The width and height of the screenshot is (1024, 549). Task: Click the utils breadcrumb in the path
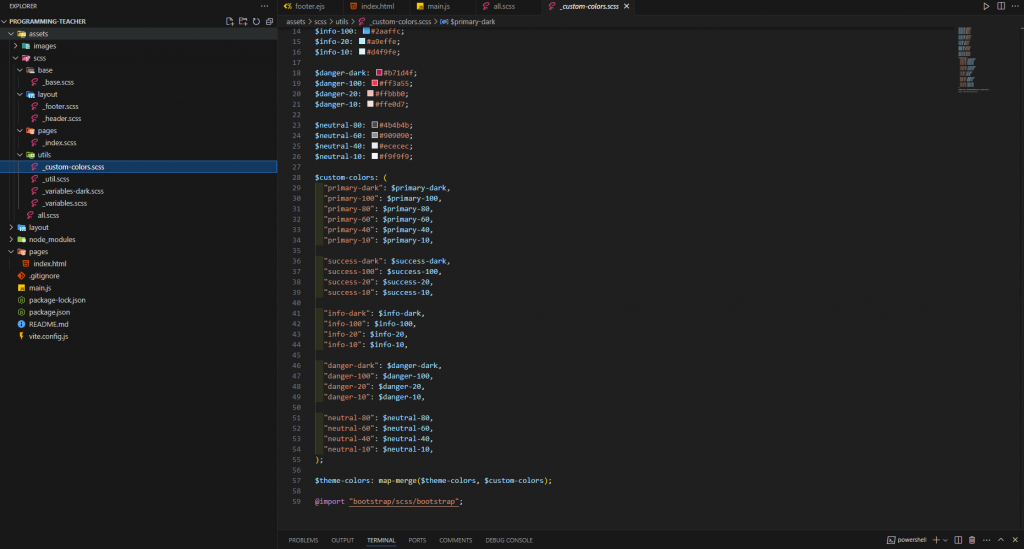[342, 21]
